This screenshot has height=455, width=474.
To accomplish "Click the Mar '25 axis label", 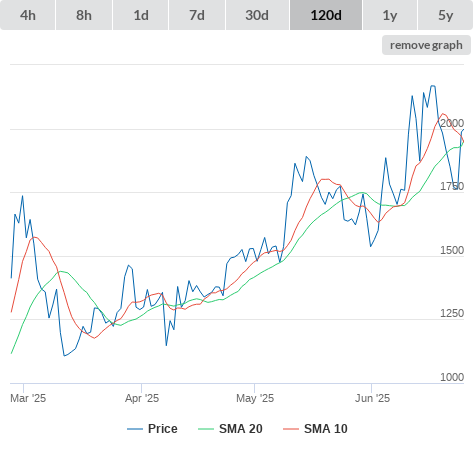I will click(x=28, y=398).
